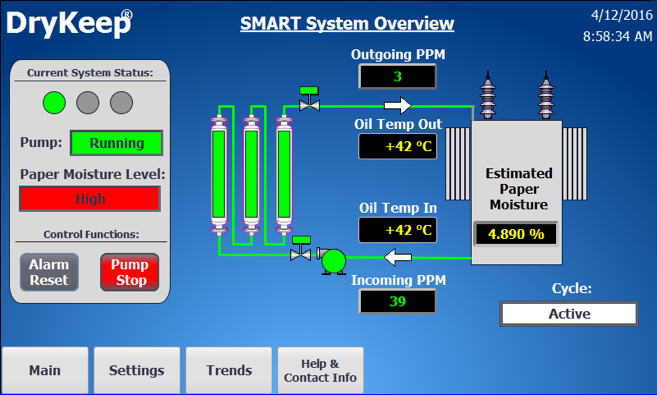The height and width of the screenshot is (395, 657).
Task: Select the upper outlet valve icon
Action: (x=309, y=99)
